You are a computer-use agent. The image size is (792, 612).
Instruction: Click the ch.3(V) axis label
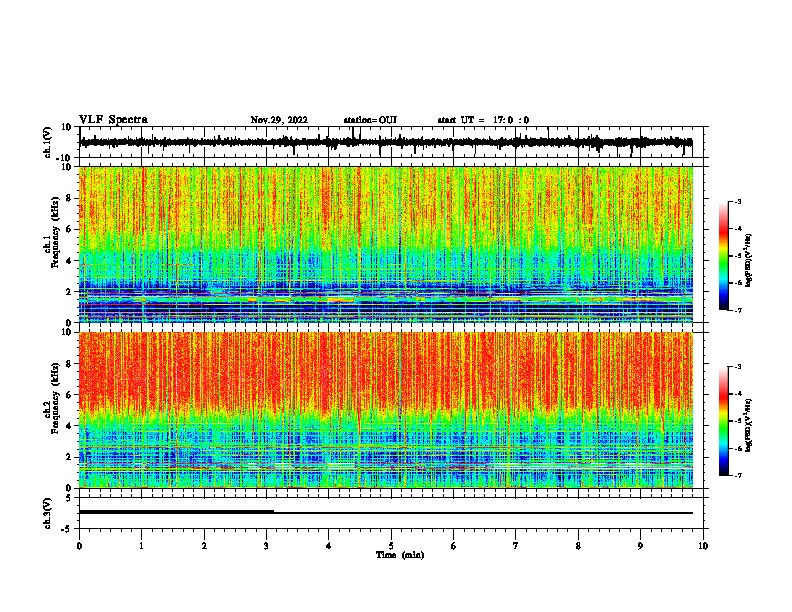[x=48, y=513]
